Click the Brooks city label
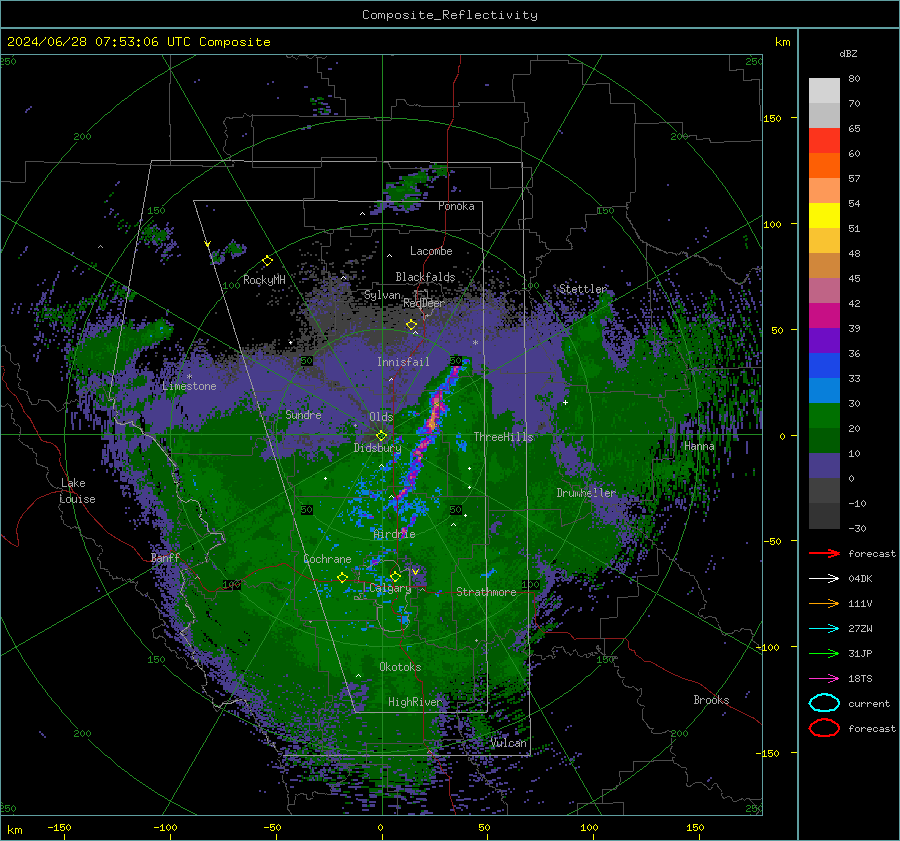 pos(711,700)
